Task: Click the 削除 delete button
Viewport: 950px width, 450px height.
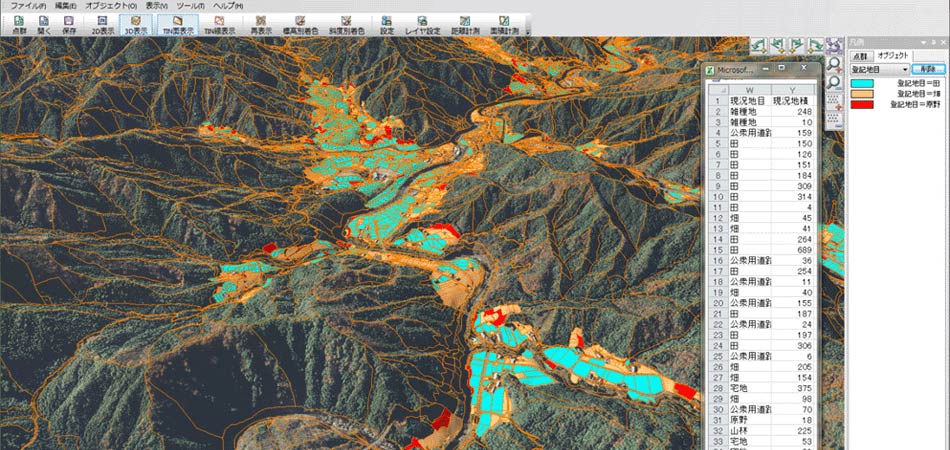Action: [x=929, y=70]
